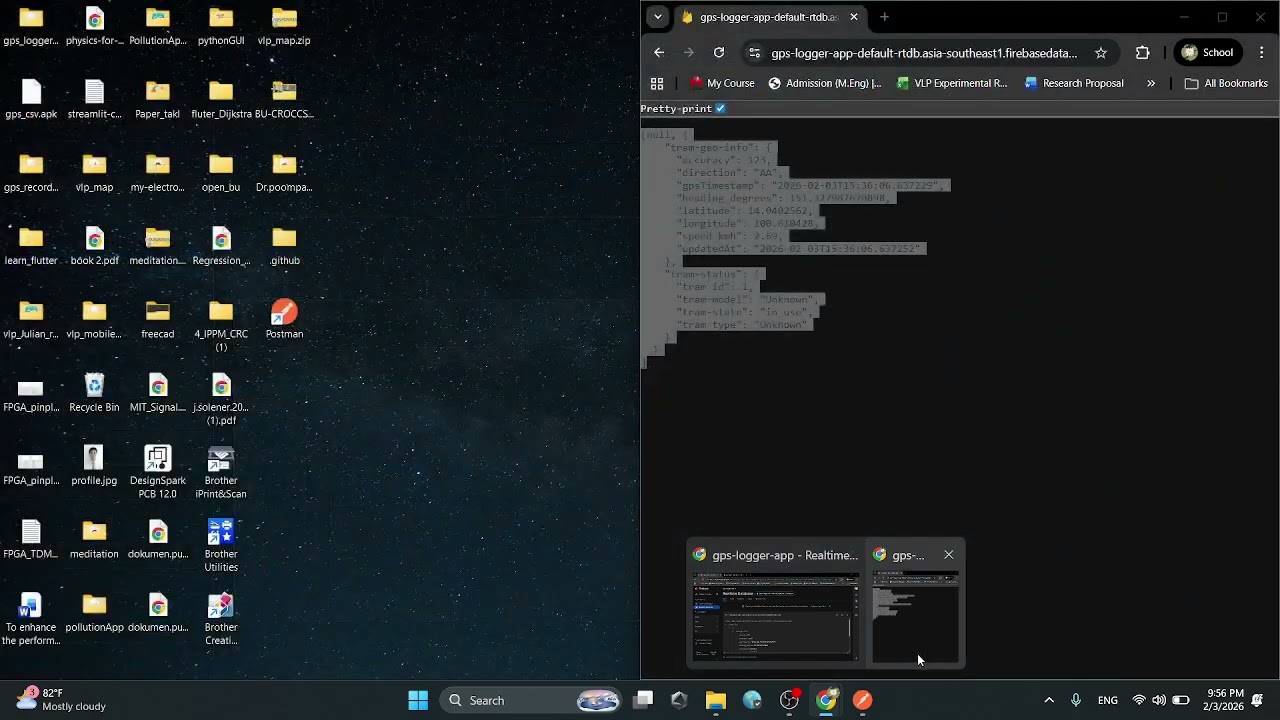The height and width of the screenshot is (720, 1280).
Task: Select the Recycle Bin desktop icon
Action: (x=94, y=393)
